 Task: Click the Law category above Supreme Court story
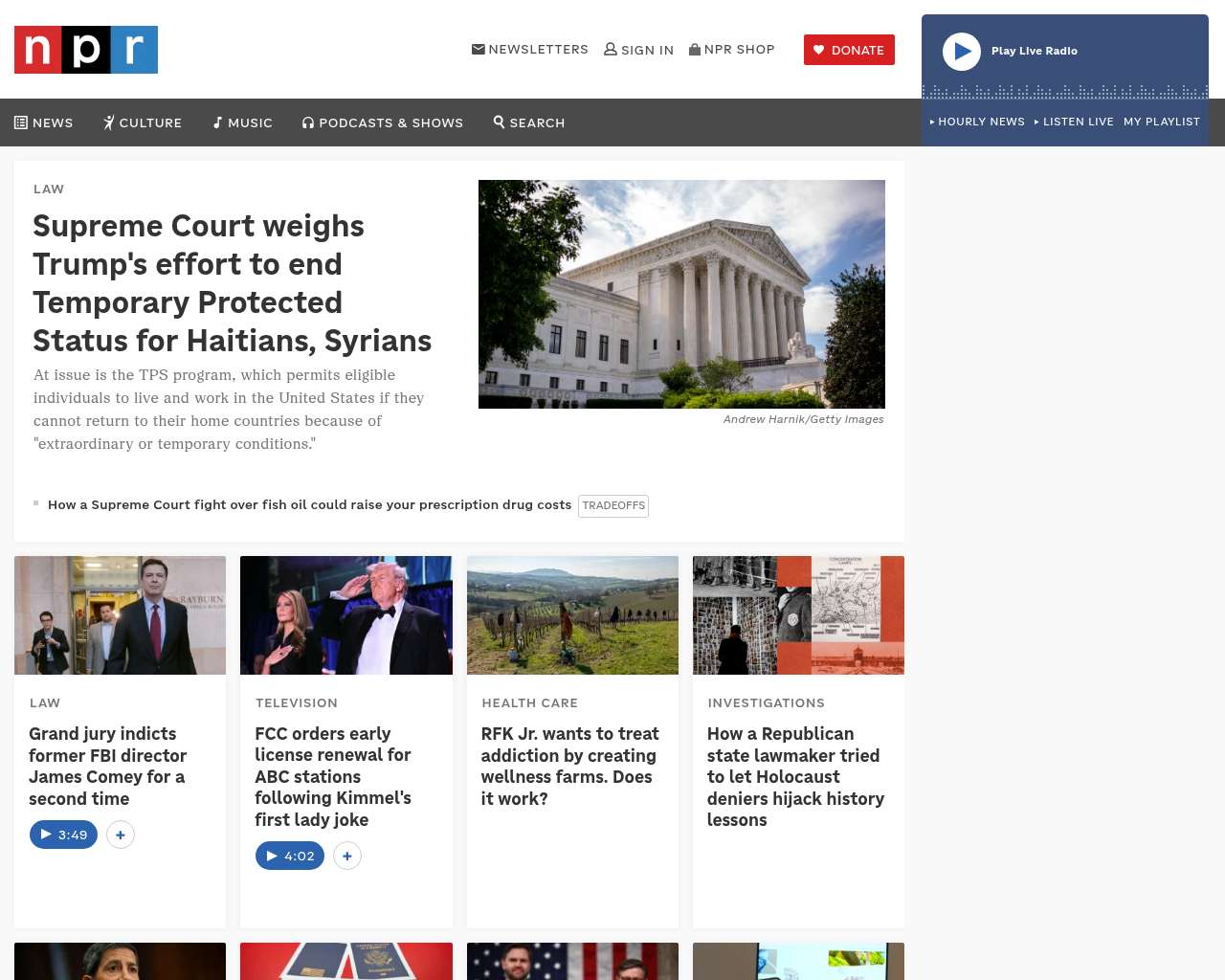49,189
